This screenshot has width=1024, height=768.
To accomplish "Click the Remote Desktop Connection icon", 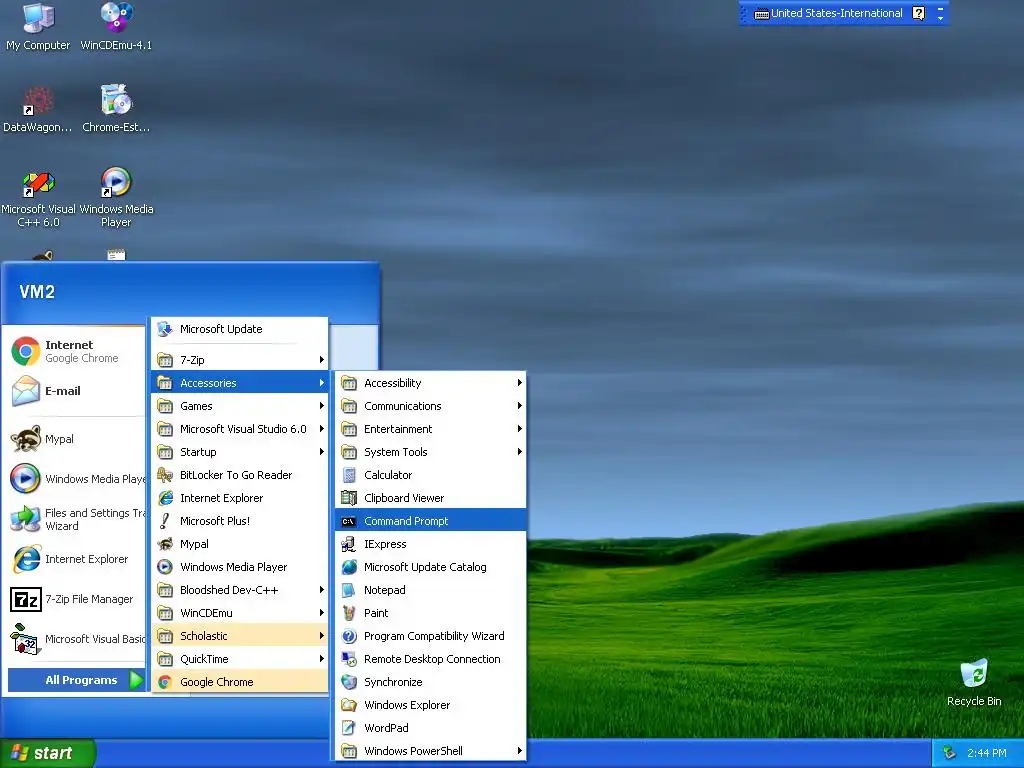I will pyautogui.click(x=349, y=659).
